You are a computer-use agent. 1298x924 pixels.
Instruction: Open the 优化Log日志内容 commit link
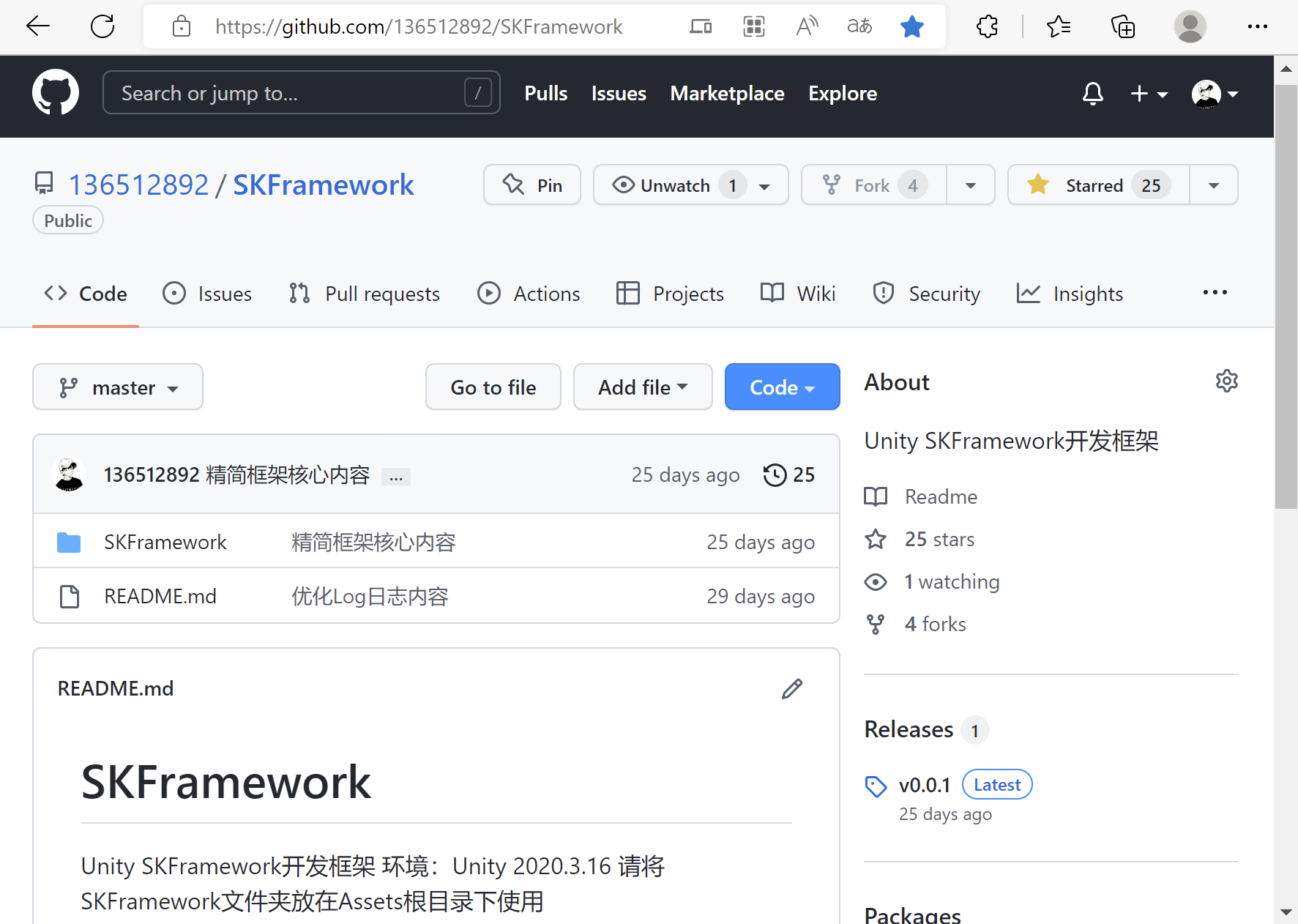click(370, 597)
